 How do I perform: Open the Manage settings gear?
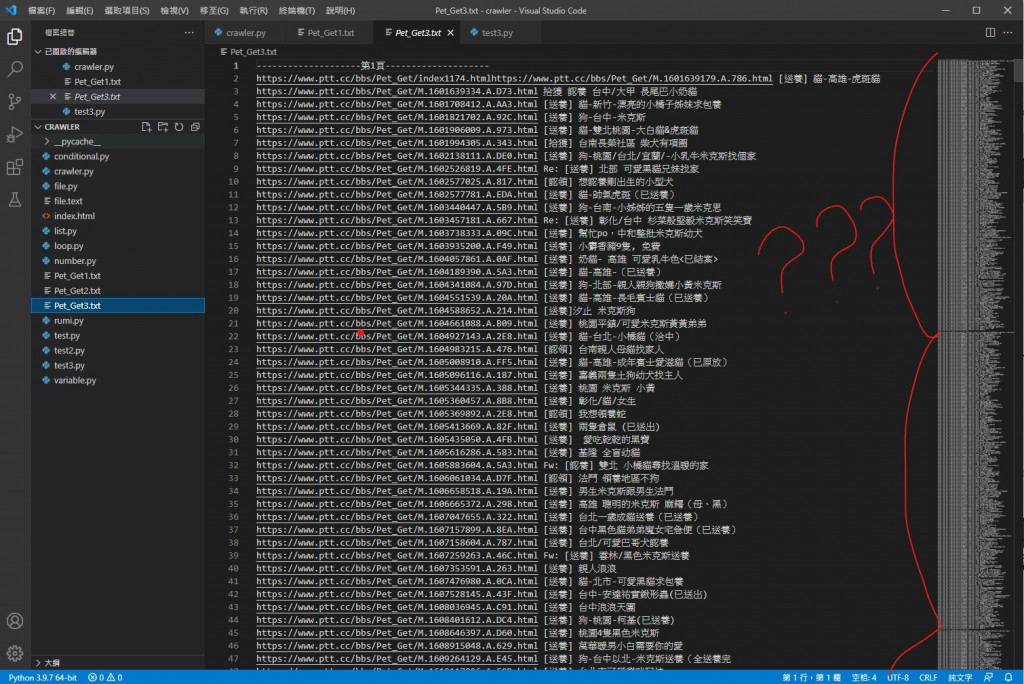click(14, 653)
